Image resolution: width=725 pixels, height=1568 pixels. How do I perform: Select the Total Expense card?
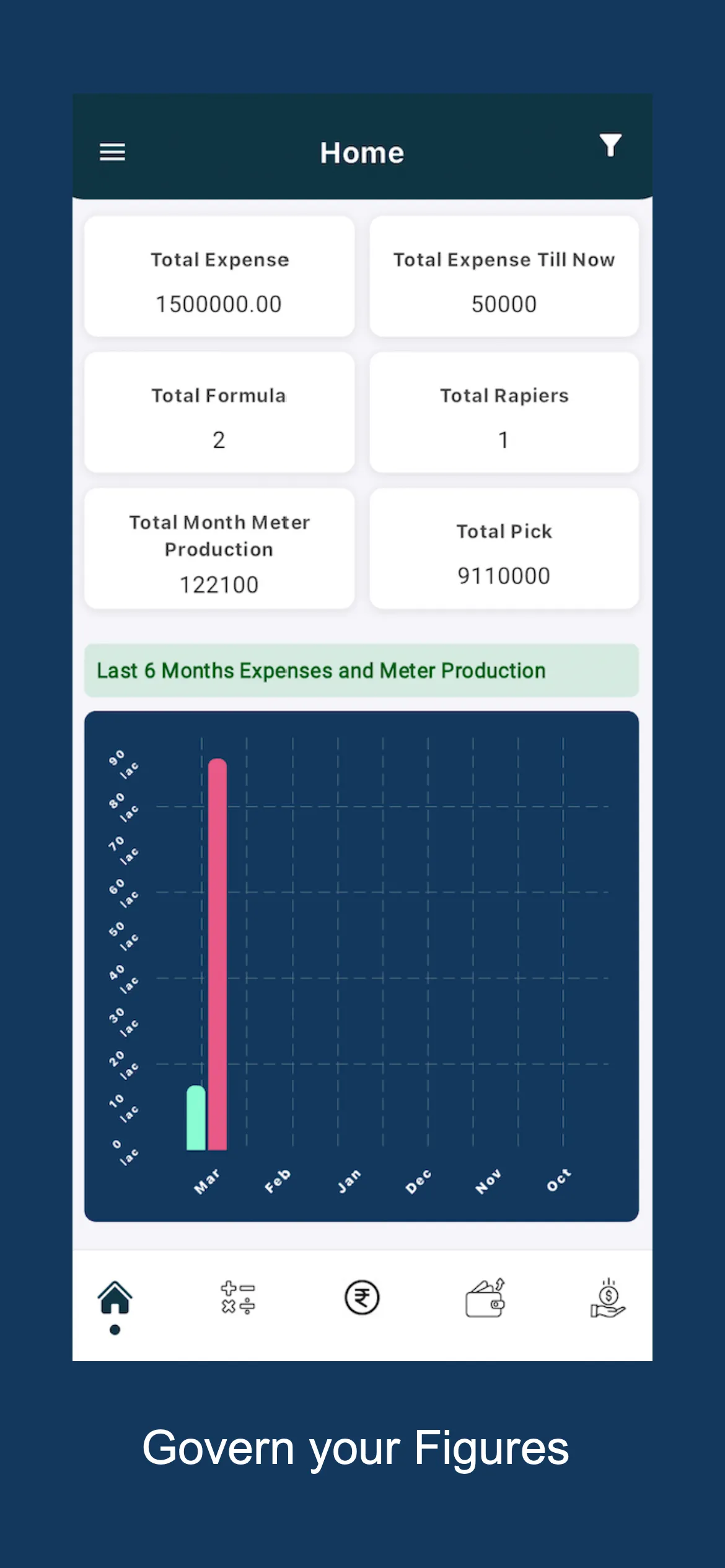[219, 276]
